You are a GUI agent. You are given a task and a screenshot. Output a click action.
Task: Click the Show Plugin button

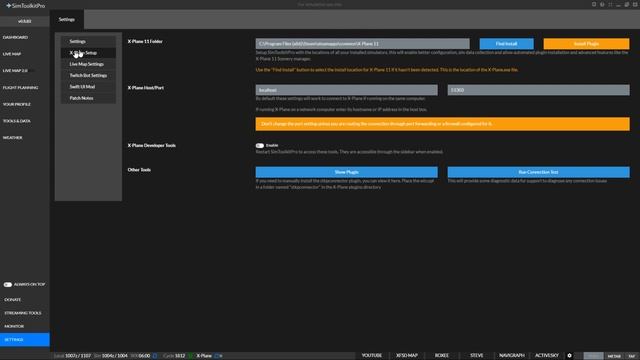pos(347,172)
